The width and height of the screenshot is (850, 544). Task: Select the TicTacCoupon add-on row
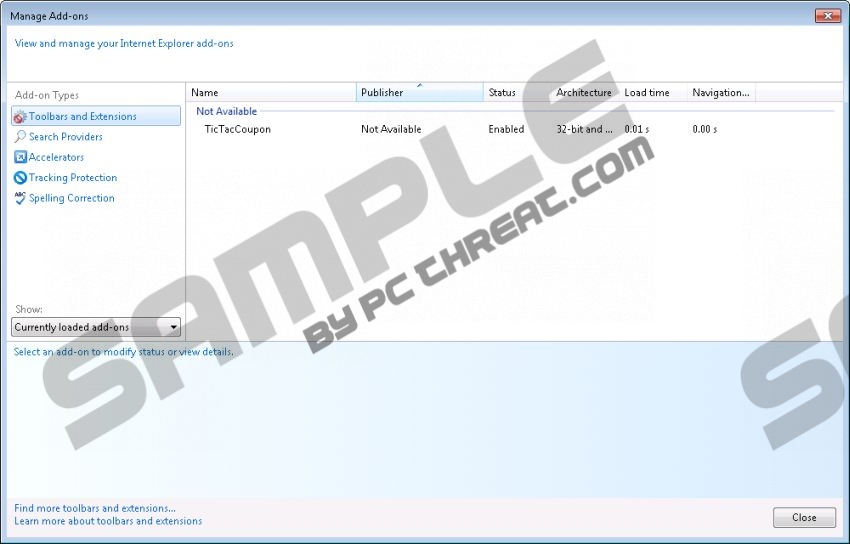pyautogui.click(x=237, y=129)
